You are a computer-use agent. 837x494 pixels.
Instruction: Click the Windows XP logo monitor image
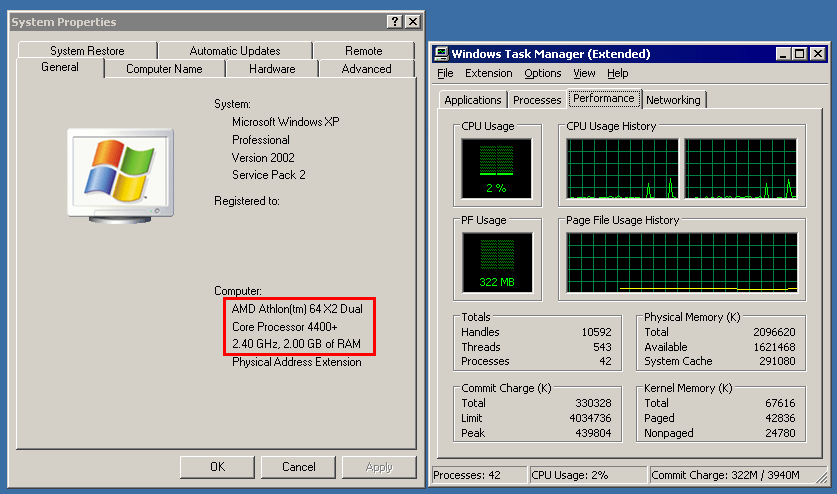pos(121,175)
